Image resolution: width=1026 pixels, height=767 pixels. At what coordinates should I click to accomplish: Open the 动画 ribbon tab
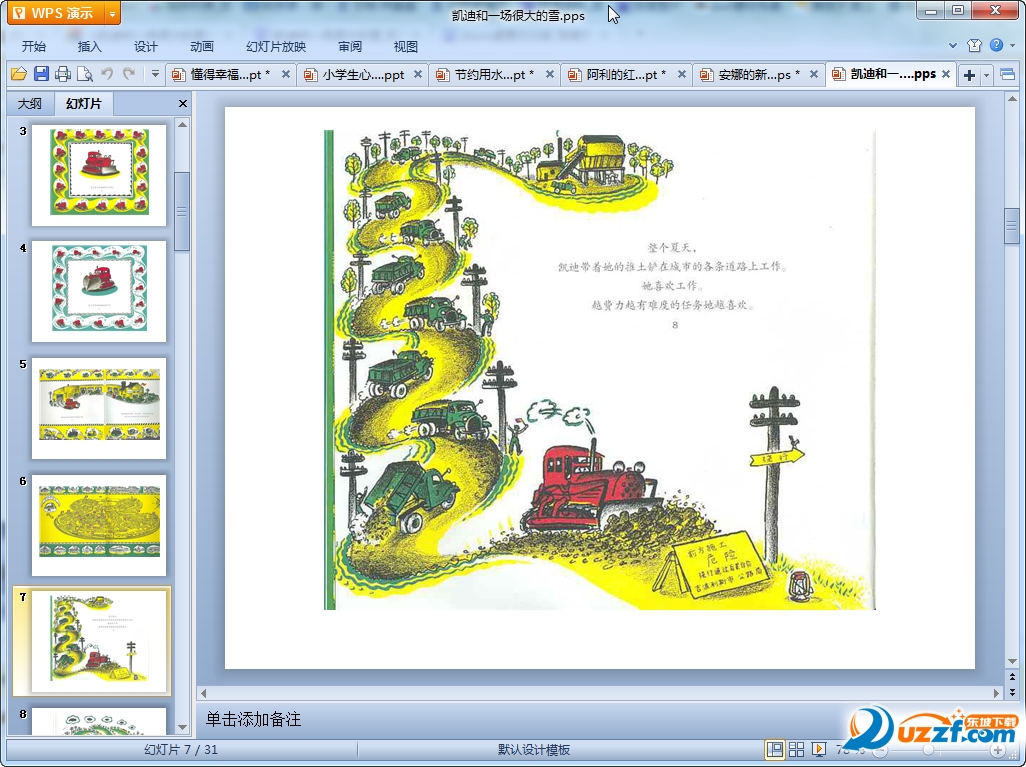coord(202,46)
